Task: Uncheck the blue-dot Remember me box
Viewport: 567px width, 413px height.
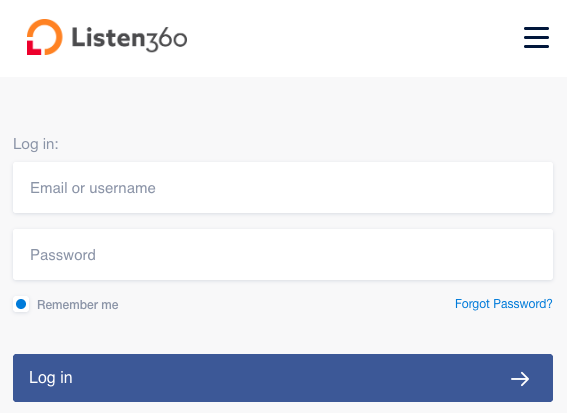Action: (x=21, y=304)
